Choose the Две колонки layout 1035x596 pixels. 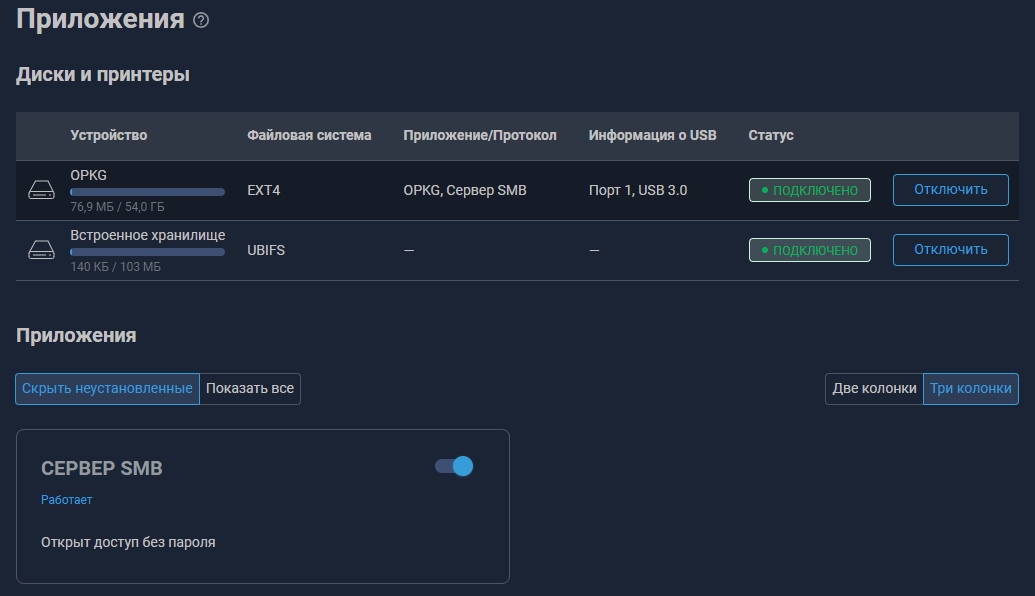pyautogui.click(x=874, y=388)
